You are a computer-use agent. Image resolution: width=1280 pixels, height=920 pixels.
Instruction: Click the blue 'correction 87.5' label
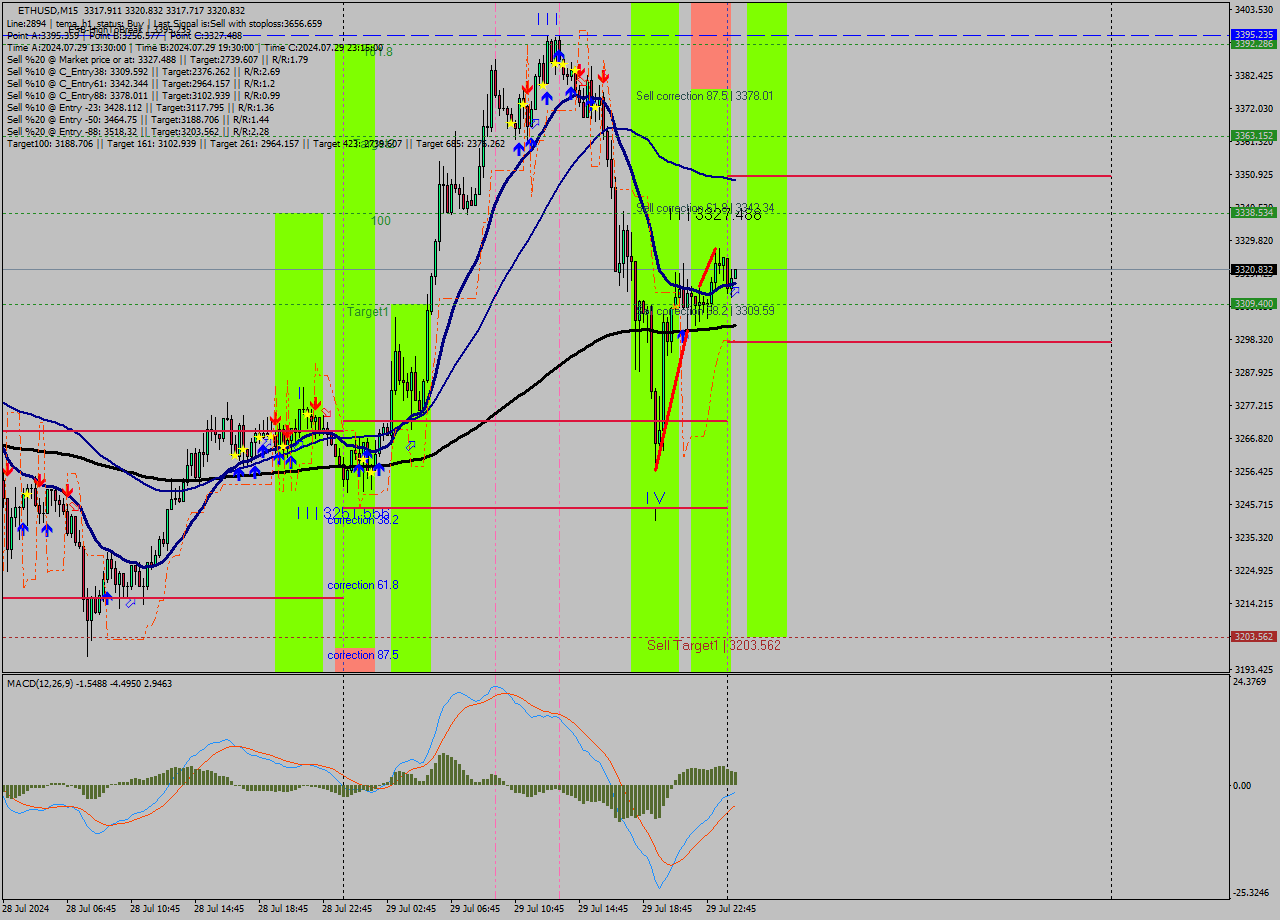(362, 655)
